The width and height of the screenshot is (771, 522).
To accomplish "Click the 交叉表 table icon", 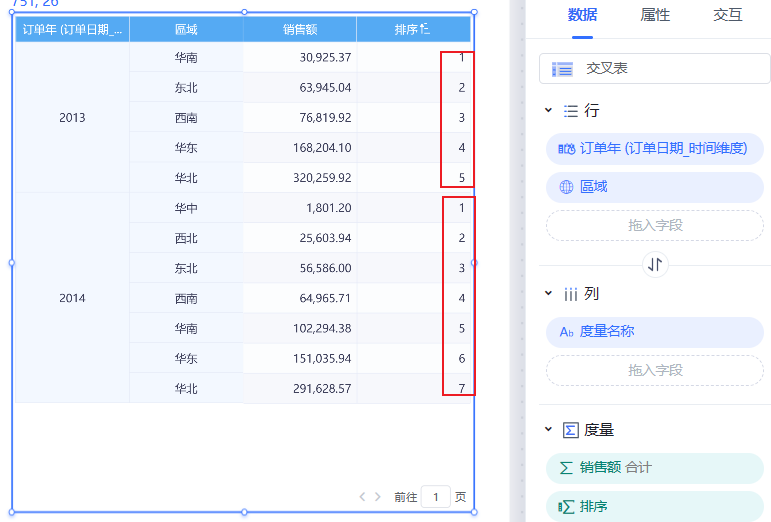I will point(562,69).
